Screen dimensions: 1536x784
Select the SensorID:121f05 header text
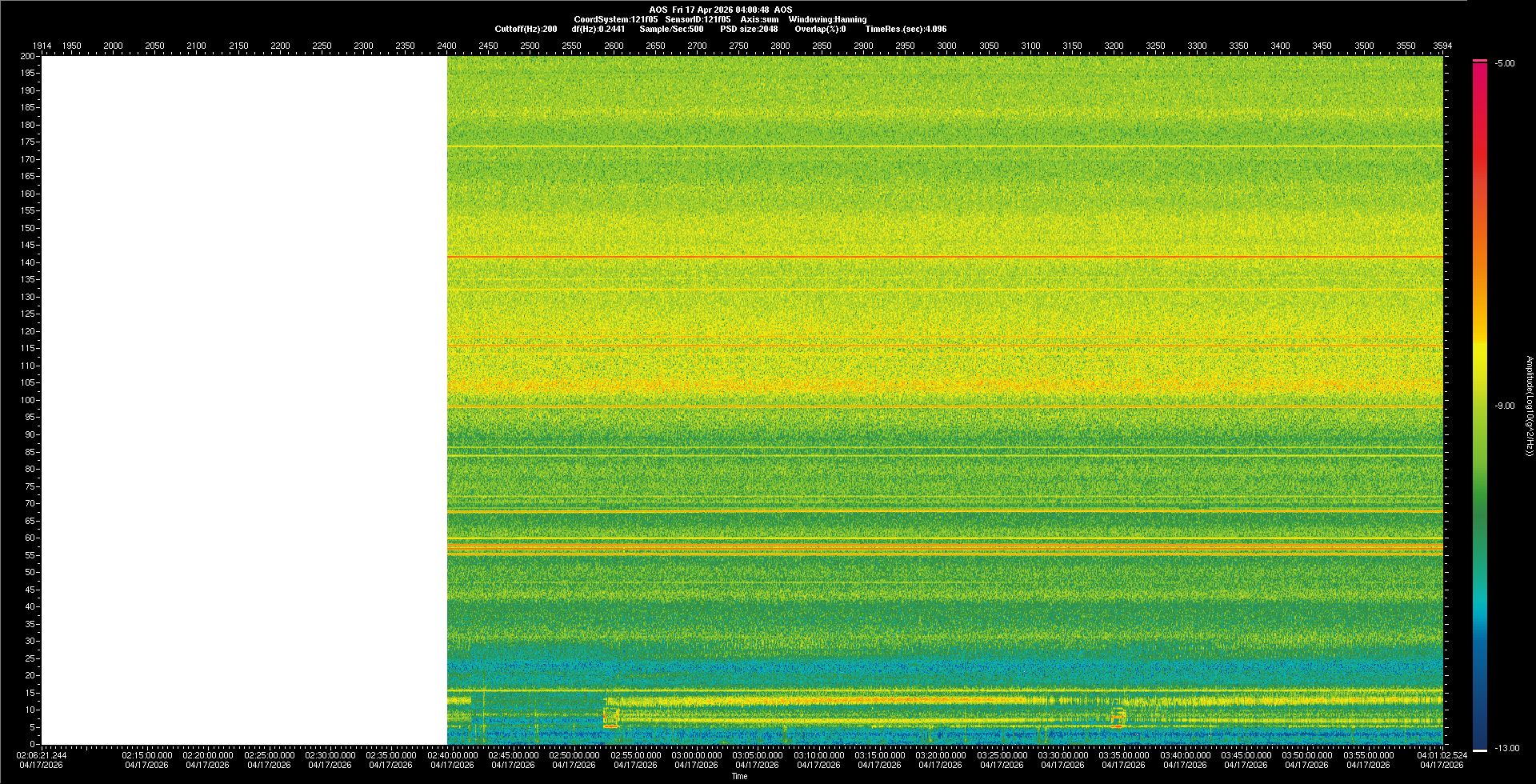pos(698,19)
